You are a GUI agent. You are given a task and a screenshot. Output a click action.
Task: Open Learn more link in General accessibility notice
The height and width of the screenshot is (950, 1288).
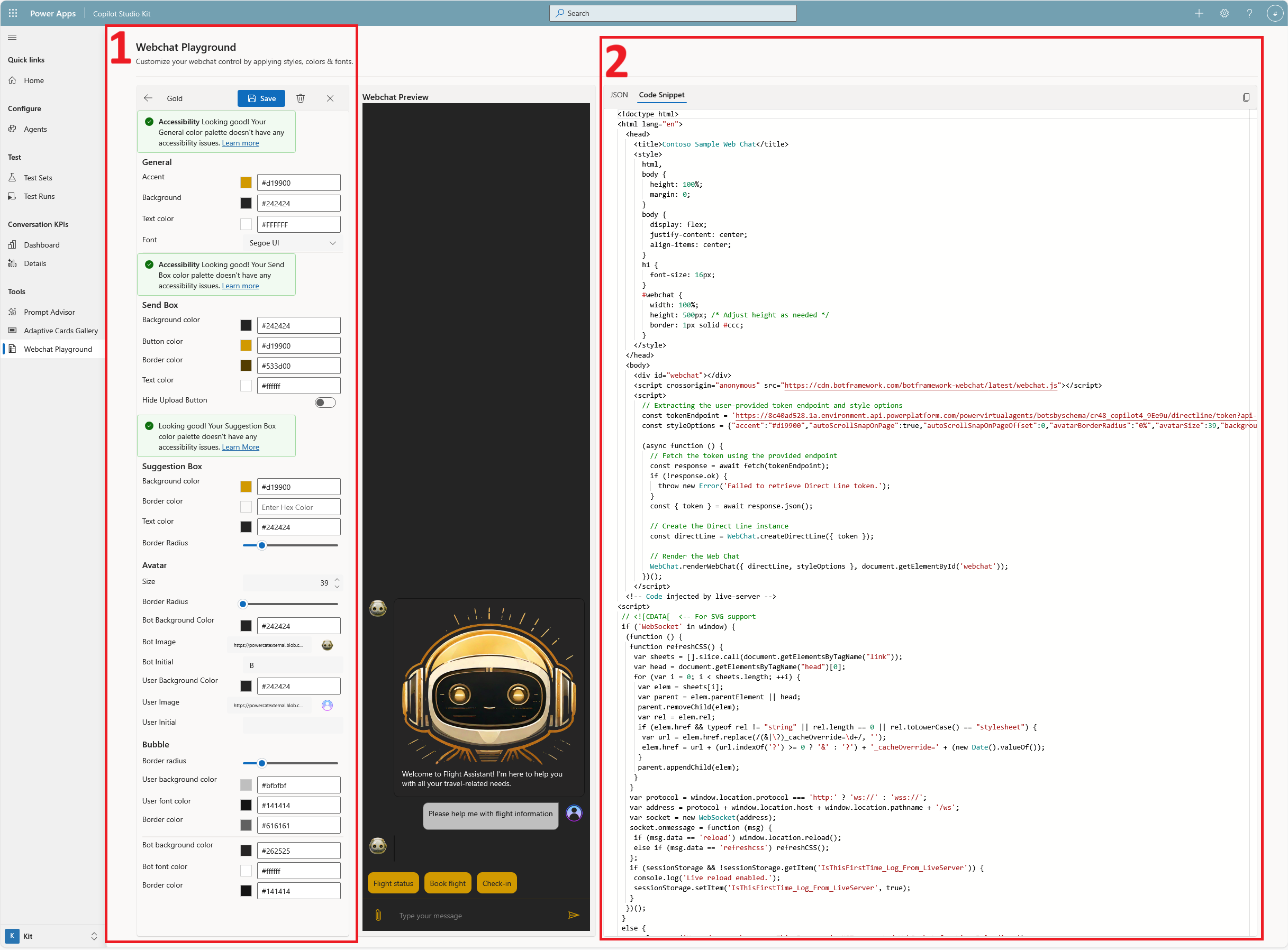click(240, 143)
